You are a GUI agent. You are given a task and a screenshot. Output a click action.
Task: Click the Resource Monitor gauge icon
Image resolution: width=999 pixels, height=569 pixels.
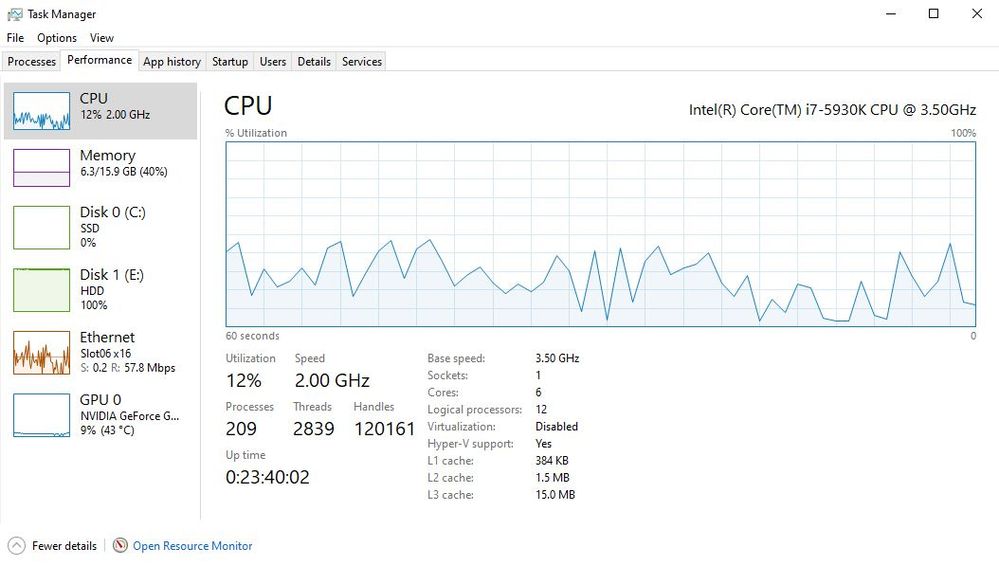120,545
